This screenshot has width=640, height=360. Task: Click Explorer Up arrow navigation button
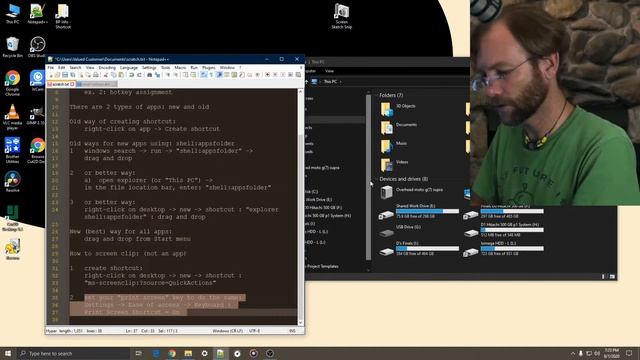307,82
